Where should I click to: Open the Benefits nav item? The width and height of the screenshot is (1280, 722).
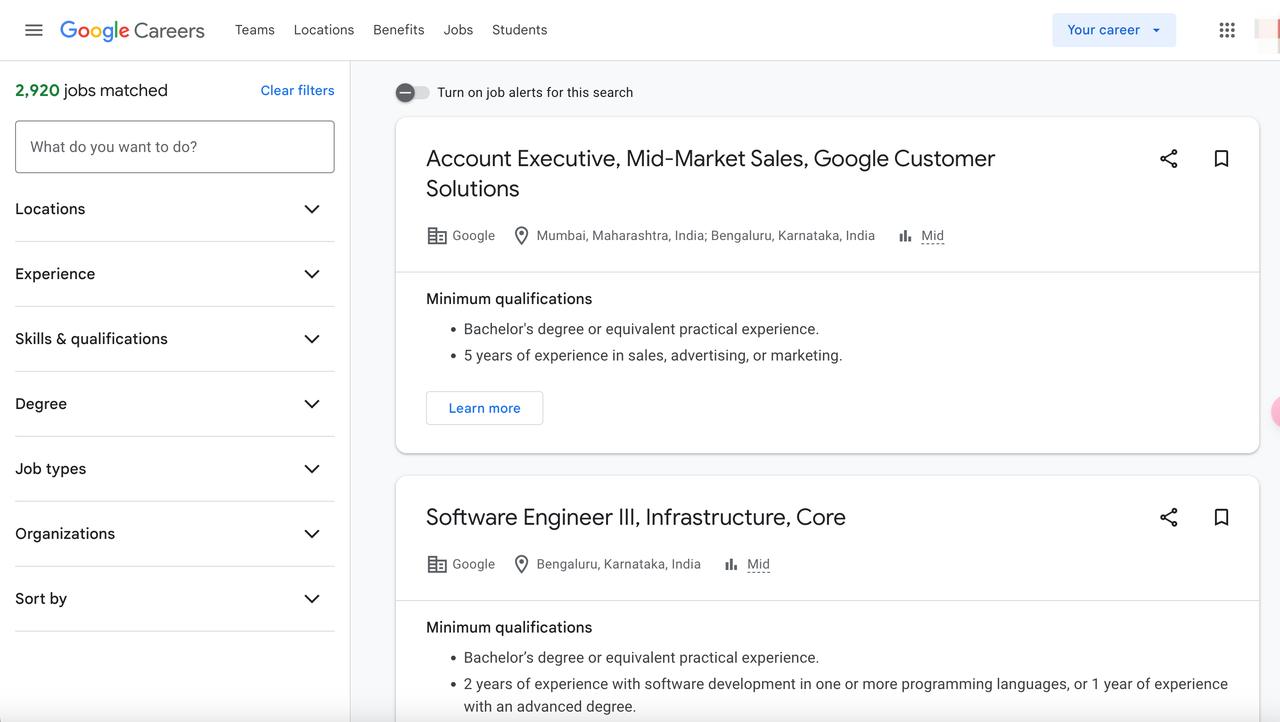[399, 30]
